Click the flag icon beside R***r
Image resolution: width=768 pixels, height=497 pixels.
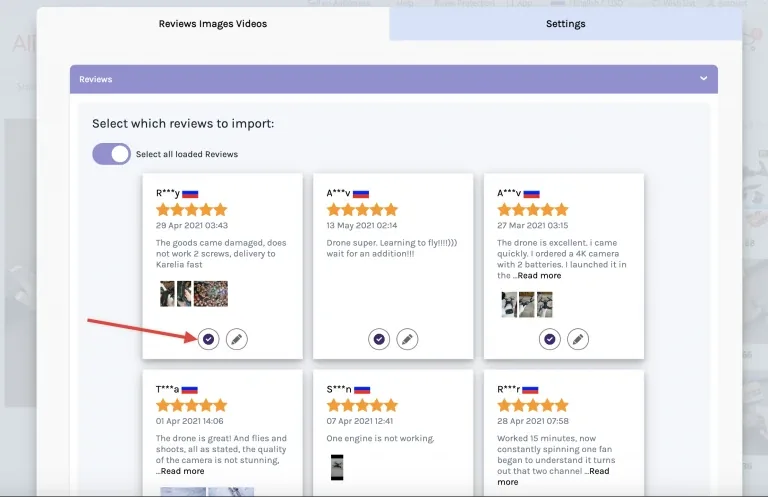pyautogui.click(x=530, y=390)
